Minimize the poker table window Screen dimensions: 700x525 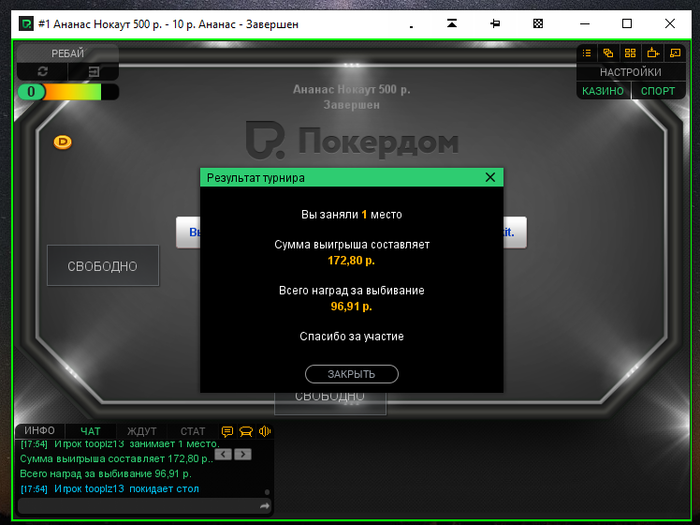pos(585,24)
